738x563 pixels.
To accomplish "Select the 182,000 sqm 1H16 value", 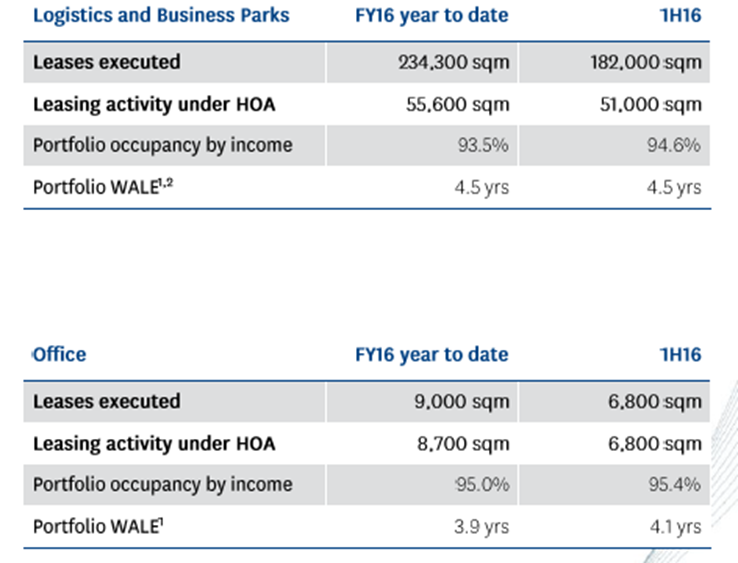I will pyautogui.click(x=646, y=62).
